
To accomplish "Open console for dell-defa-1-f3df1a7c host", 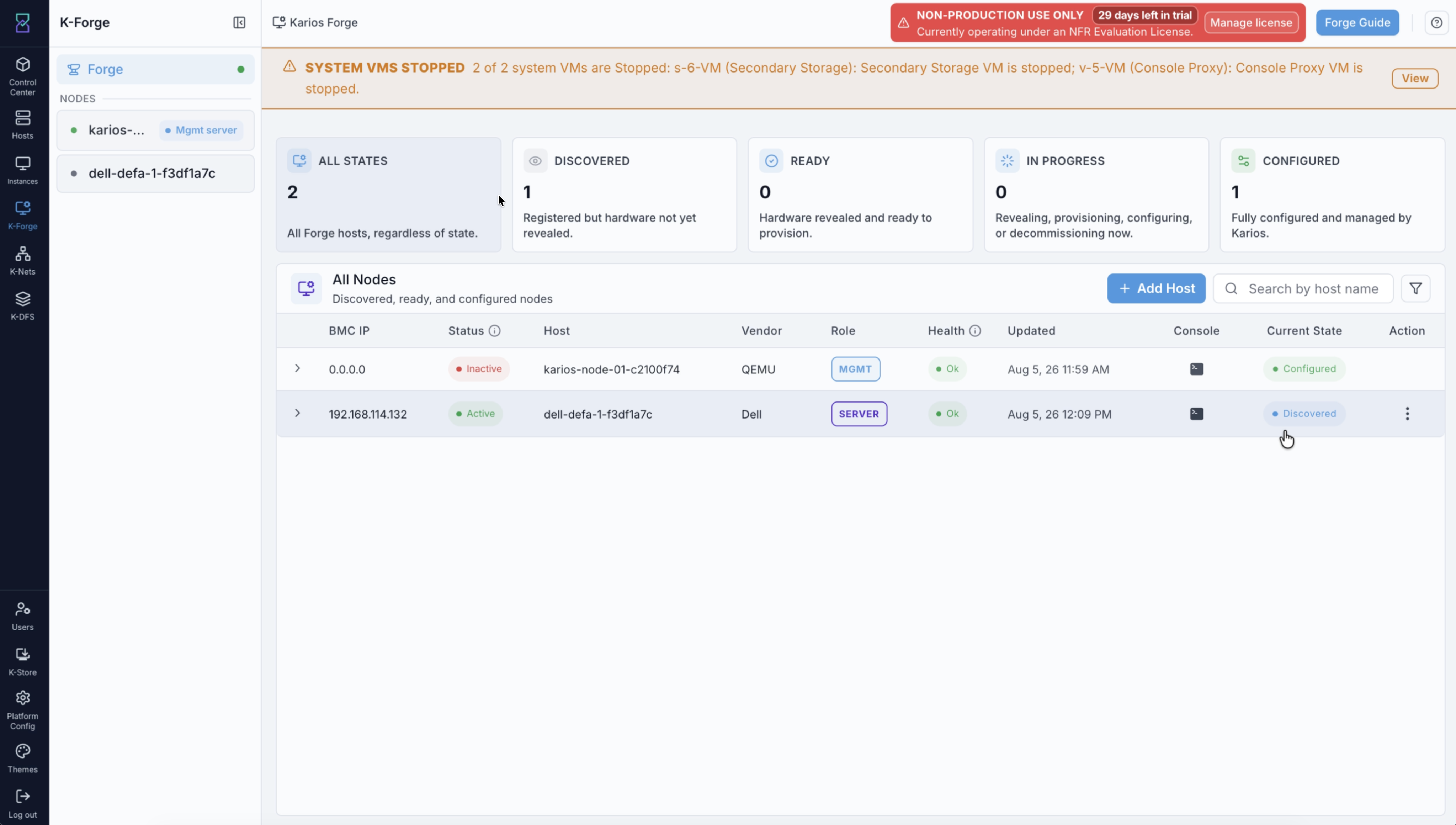I will [x=1196, y=414].
